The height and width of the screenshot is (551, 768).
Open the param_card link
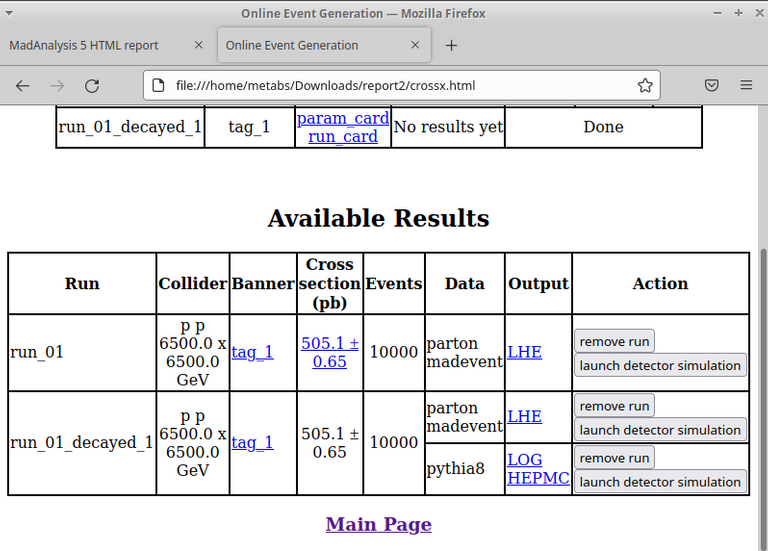[343, 118]
